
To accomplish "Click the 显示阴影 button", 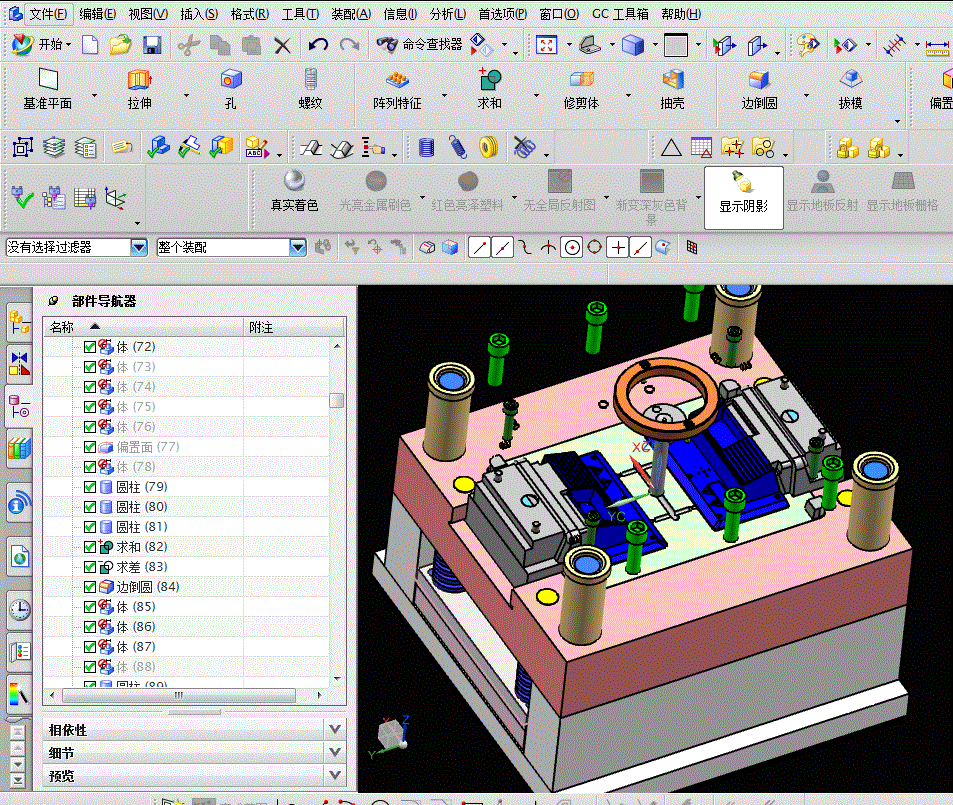I will tap(743, 197).
